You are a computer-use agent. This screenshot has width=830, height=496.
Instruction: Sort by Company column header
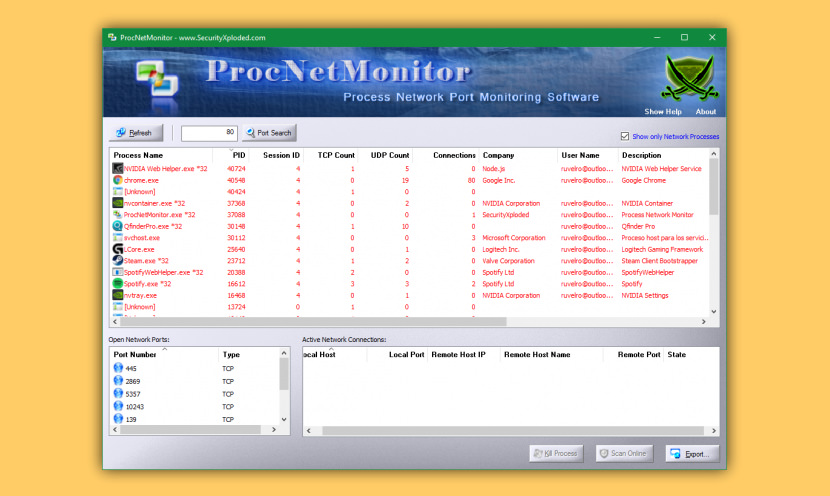tap(518, 155)
